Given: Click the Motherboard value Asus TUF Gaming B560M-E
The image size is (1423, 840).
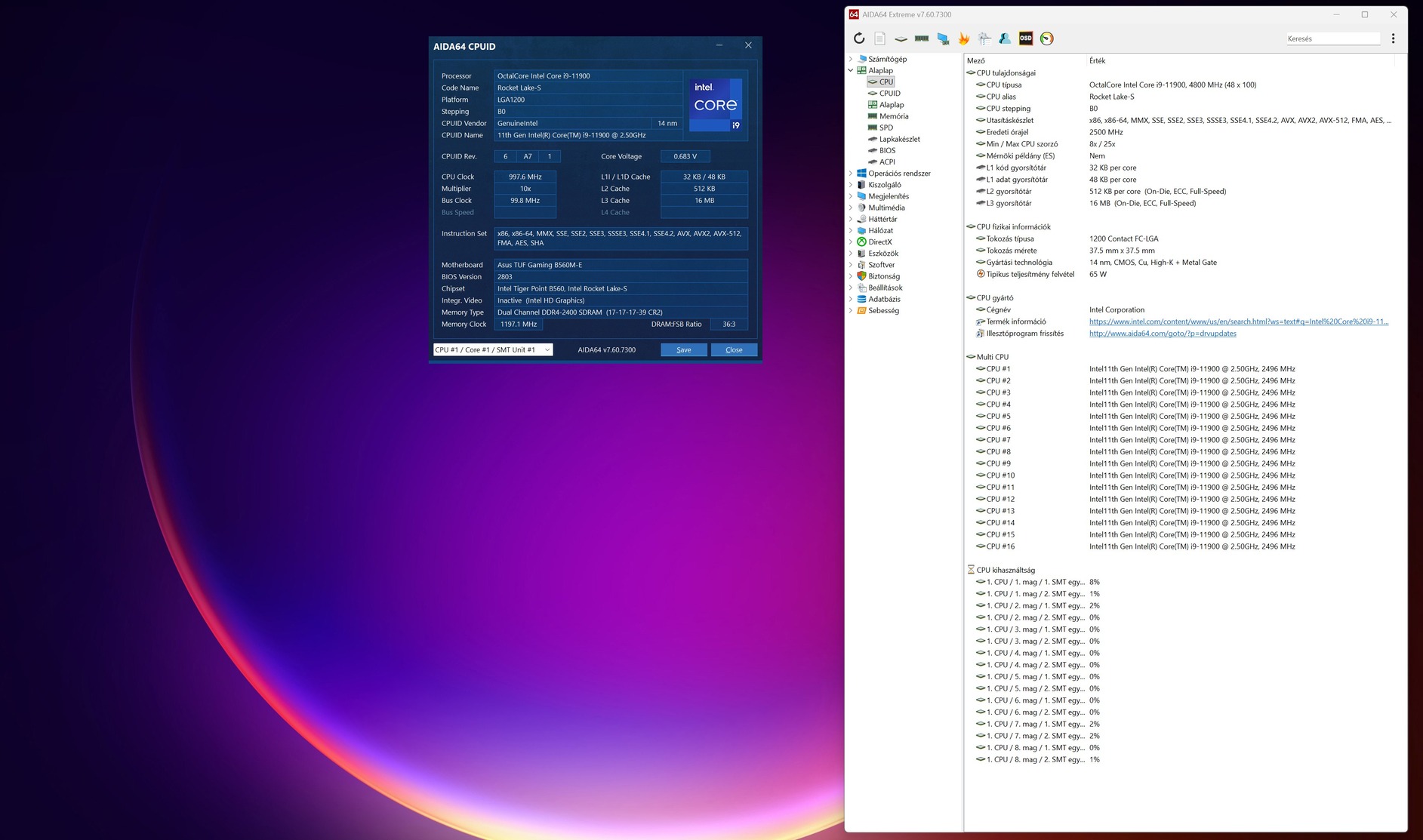Looking at the screenshot, I should (x=621, y=265).
